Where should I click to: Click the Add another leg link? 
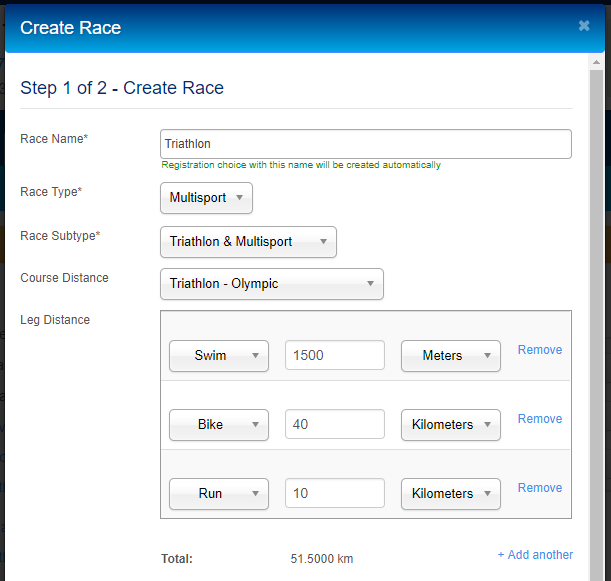click(535, 555)
